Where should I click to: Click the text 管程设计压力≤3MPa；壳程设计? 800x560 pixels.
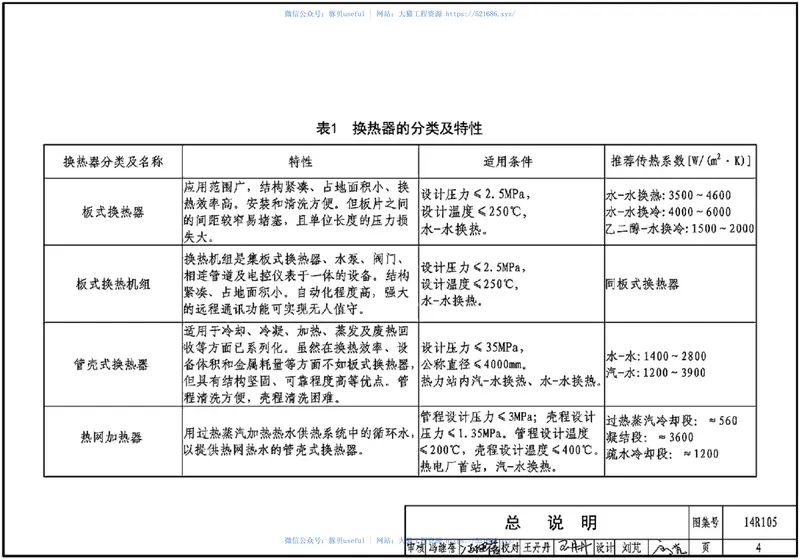click(x=508, y=417)
